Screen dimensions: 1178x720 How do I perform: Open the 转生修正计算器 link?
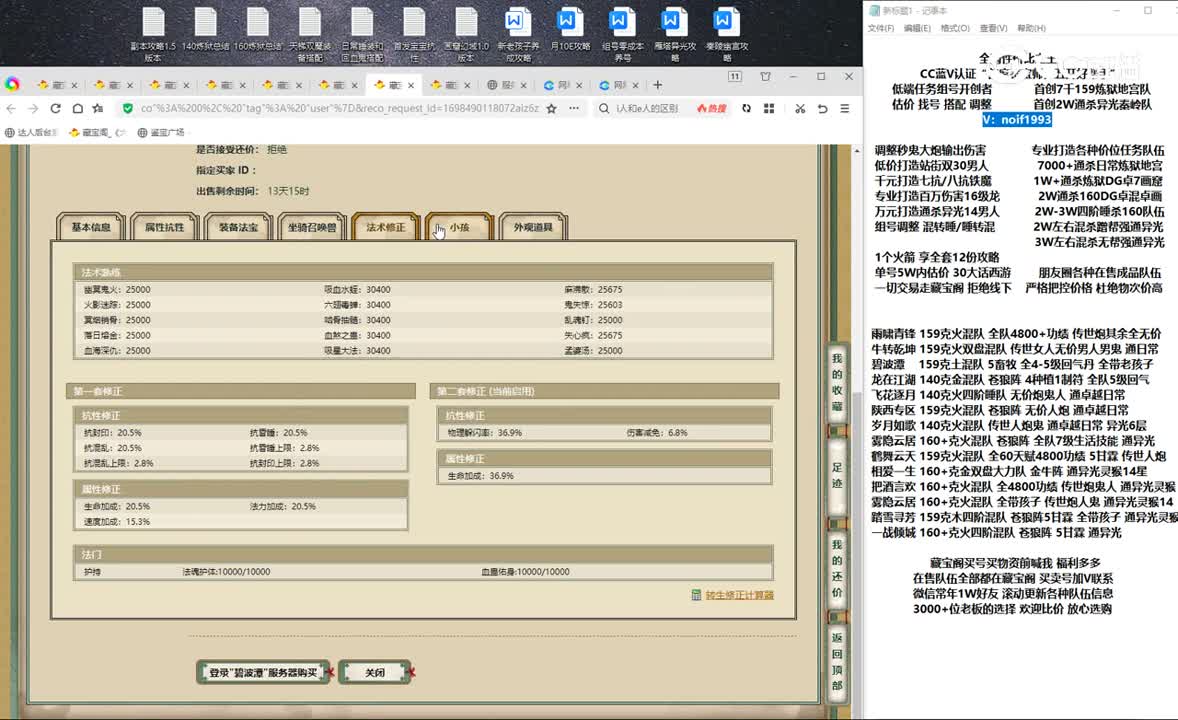(x=739, y=595)
